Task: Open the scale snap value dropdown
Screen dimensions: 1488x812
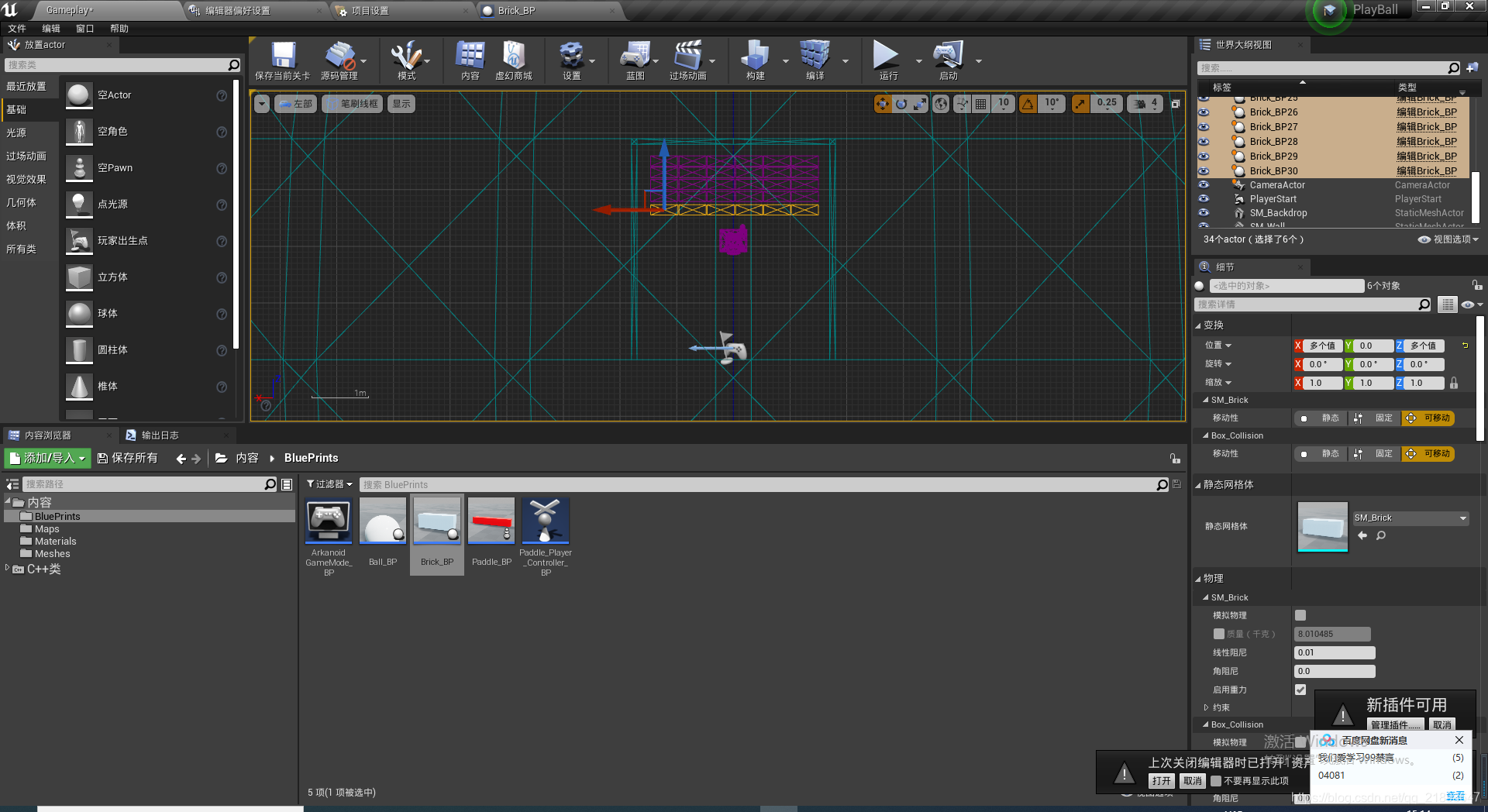Action: [1107, 104]
